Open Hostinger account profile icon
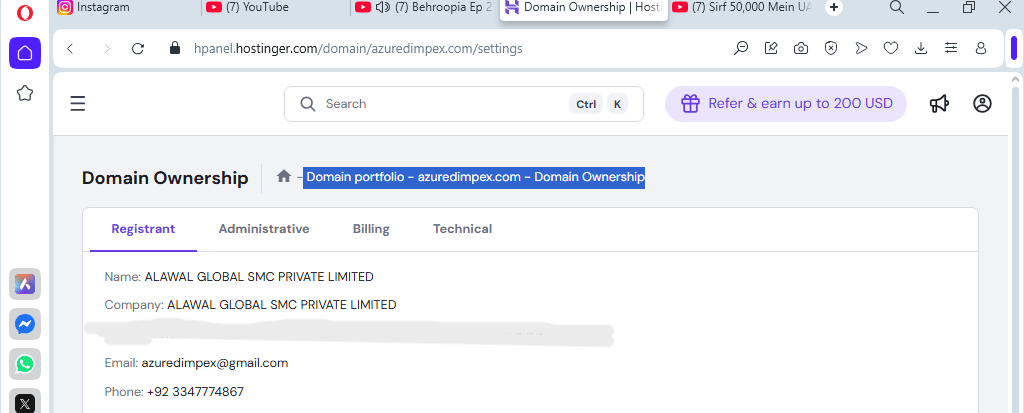The height and width of the screenshot is (413, 1024). 982,103
